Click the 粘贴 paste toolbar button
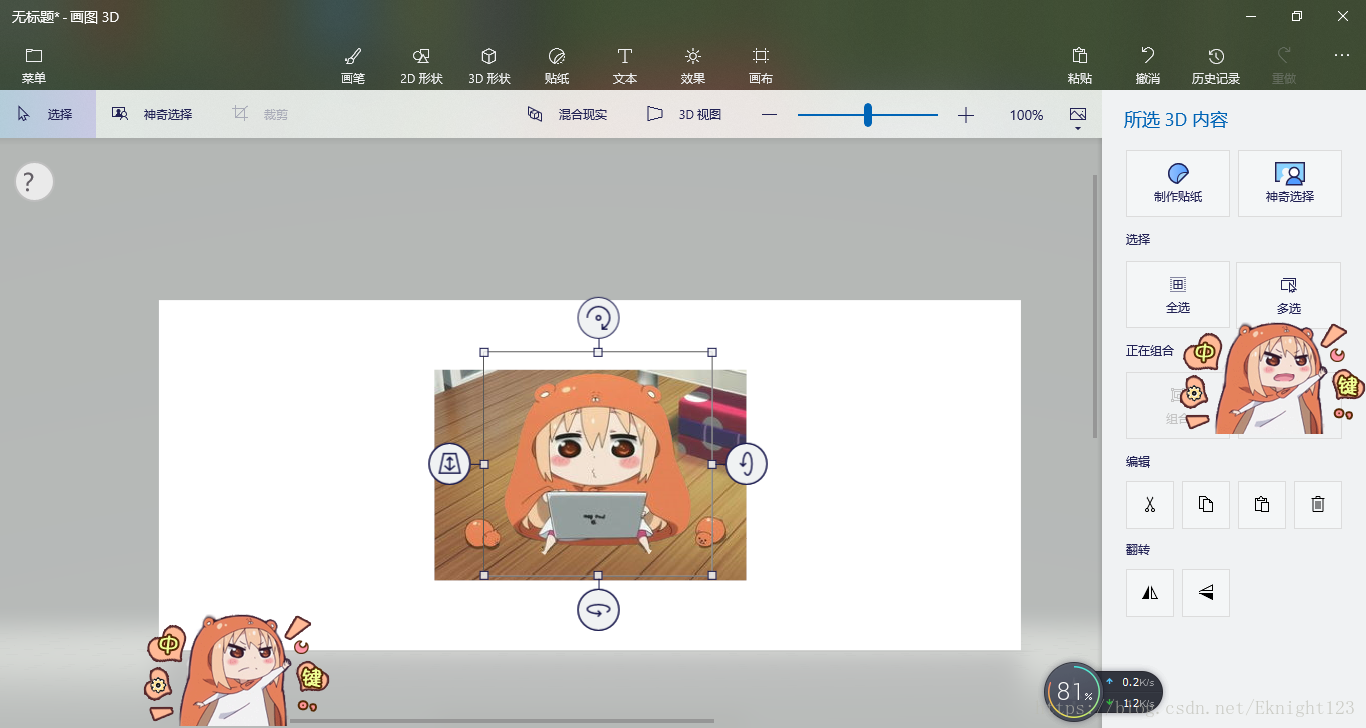 pos(1080,65)
